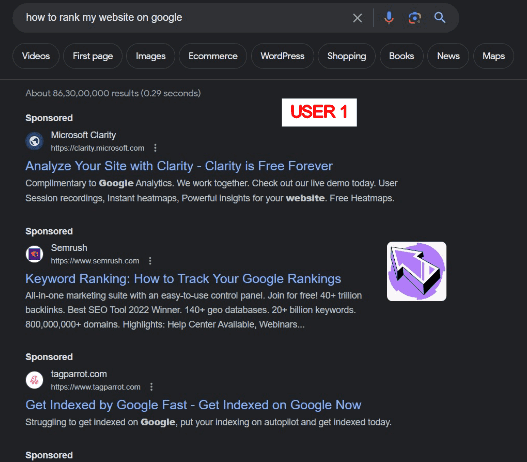Open Semrush ad options three-dot menu
Viewport: 527px width, 462px height.
coord(150,261)
